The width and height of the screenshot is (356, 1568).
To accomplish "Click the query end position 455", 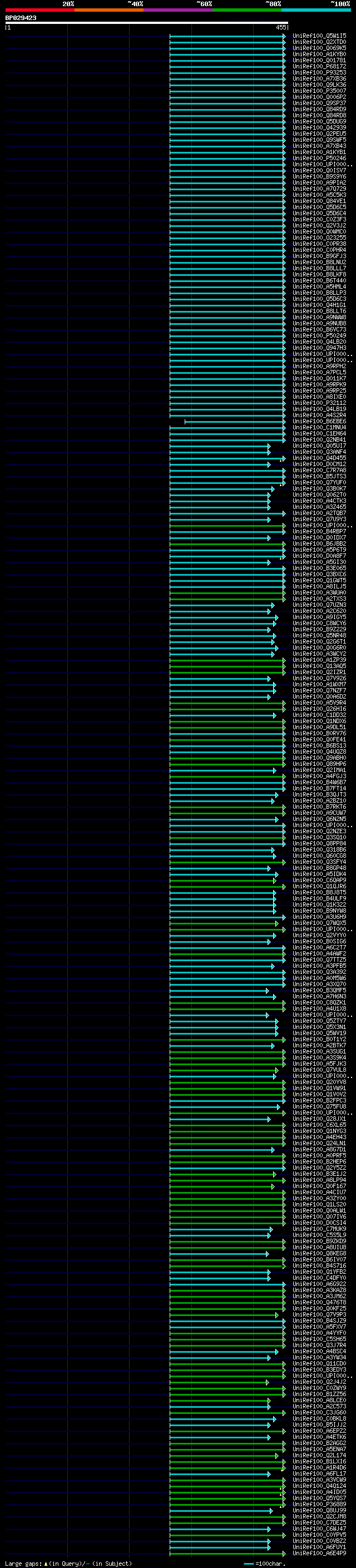I will pyautogui.click(x=280, y=27).
